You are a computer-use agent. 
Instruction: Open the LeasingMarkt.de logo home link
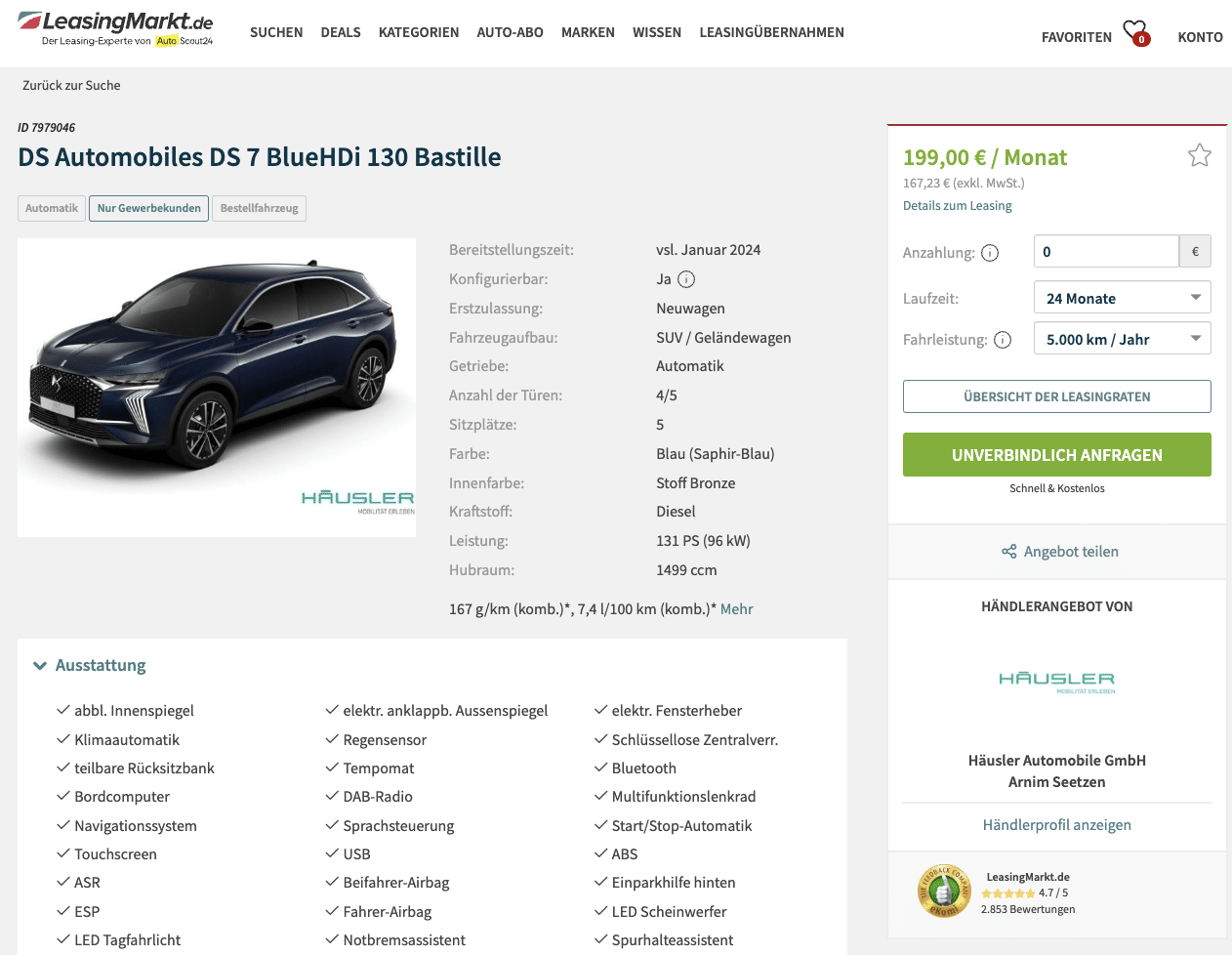point(115,28)
